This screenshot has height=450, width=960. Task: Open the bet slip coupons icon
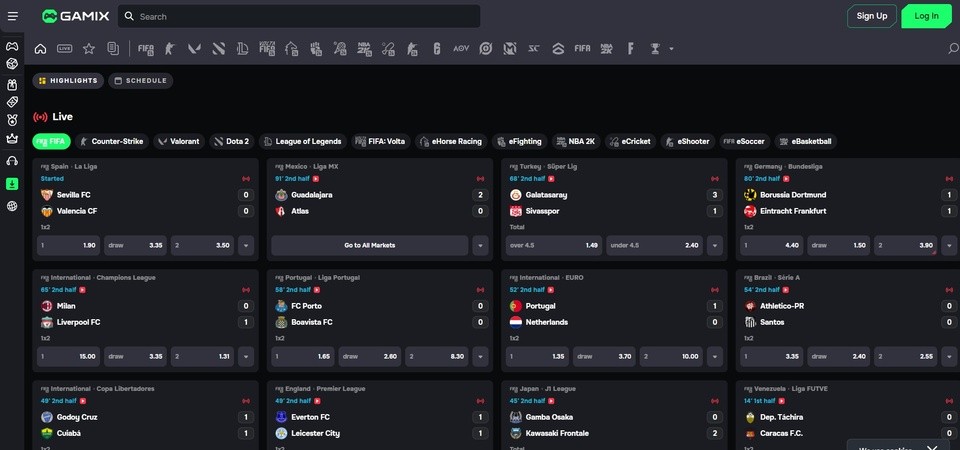pos(113,49)
